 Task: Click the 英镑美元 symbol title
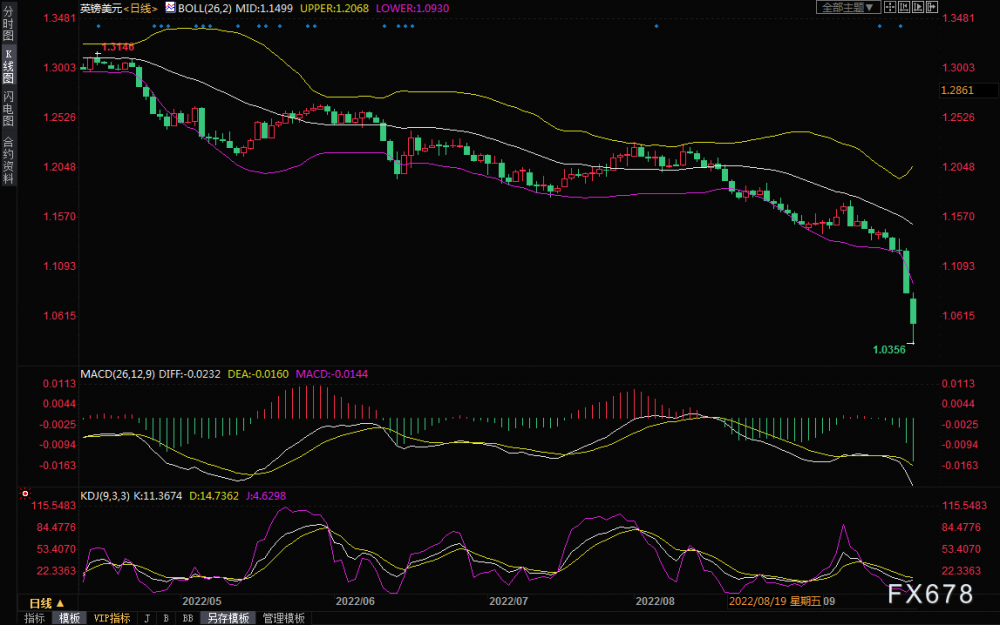click(x=101, y=8)
